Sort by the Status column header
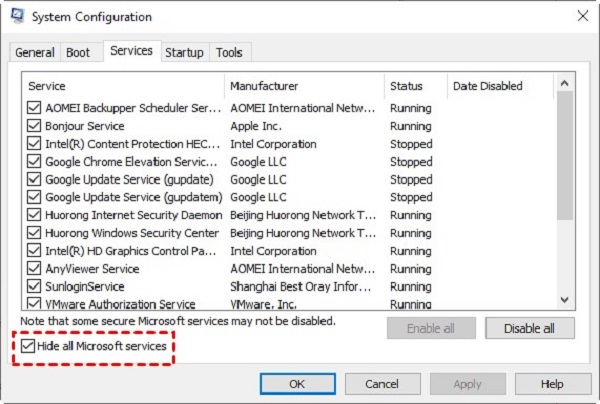Image resolution: width=600 pixels, height=404 pixels. pos(416,86)
